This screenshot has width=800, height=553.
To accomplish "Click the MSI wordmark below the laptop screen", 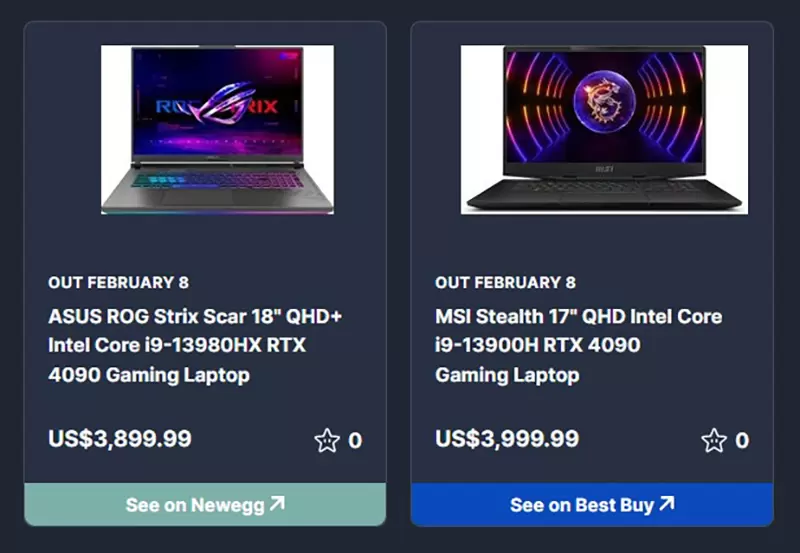I will click(604, 169).
